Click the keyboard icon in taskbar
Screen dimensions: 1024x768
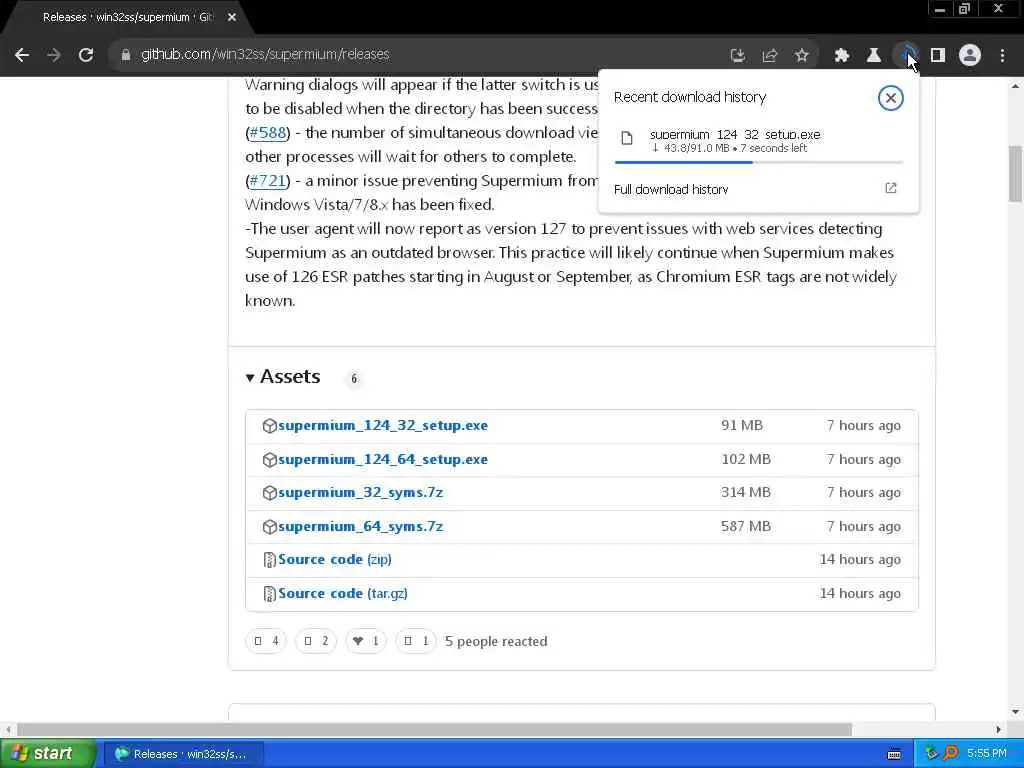tap(894, 754)
